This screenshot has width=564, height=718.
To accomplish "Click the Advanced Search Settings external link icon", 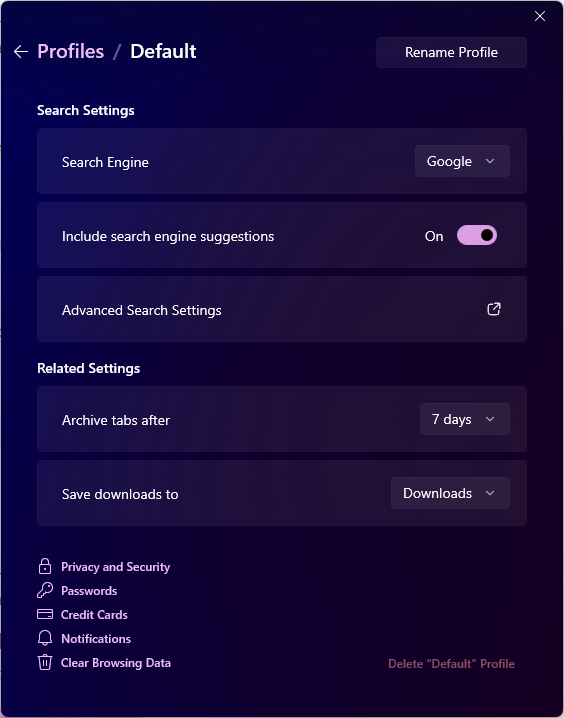I will point(494,309).
